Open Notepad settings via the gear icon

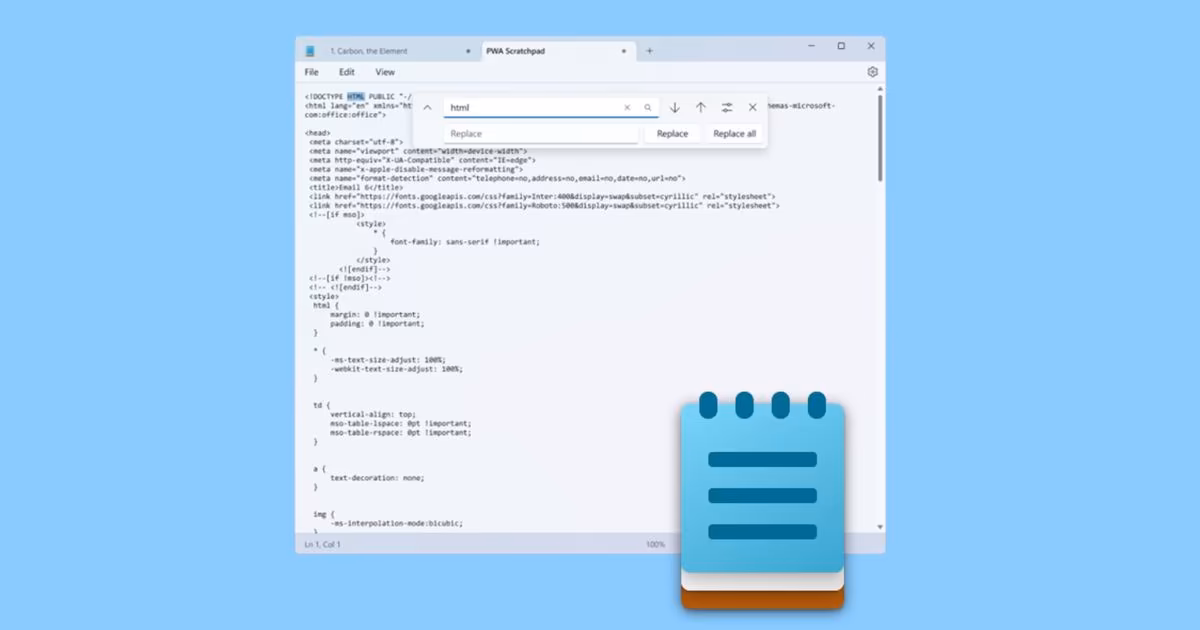point(872,72)
